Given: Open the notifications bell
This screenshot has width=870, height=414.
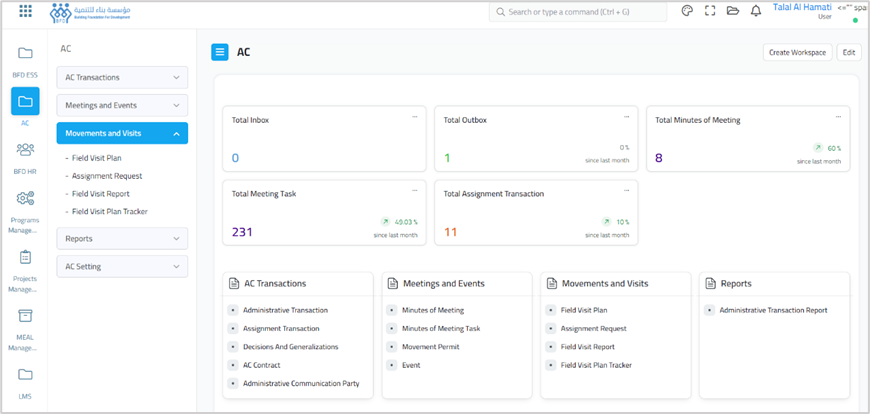Looking at the screenshot, I should pos(756,11).
